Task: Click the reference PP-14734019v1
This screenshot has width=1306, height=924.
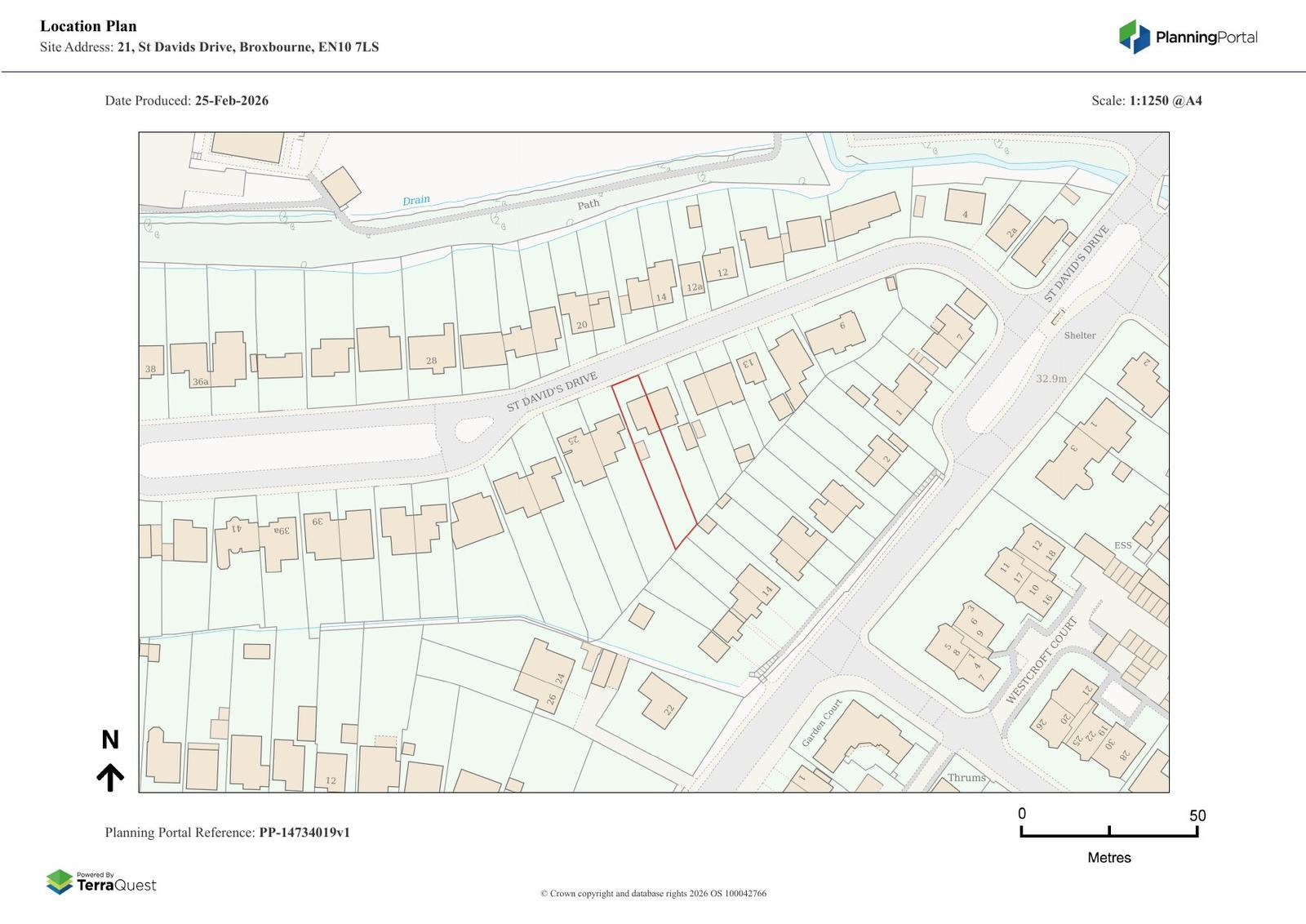Action: [x=304, y=833]
